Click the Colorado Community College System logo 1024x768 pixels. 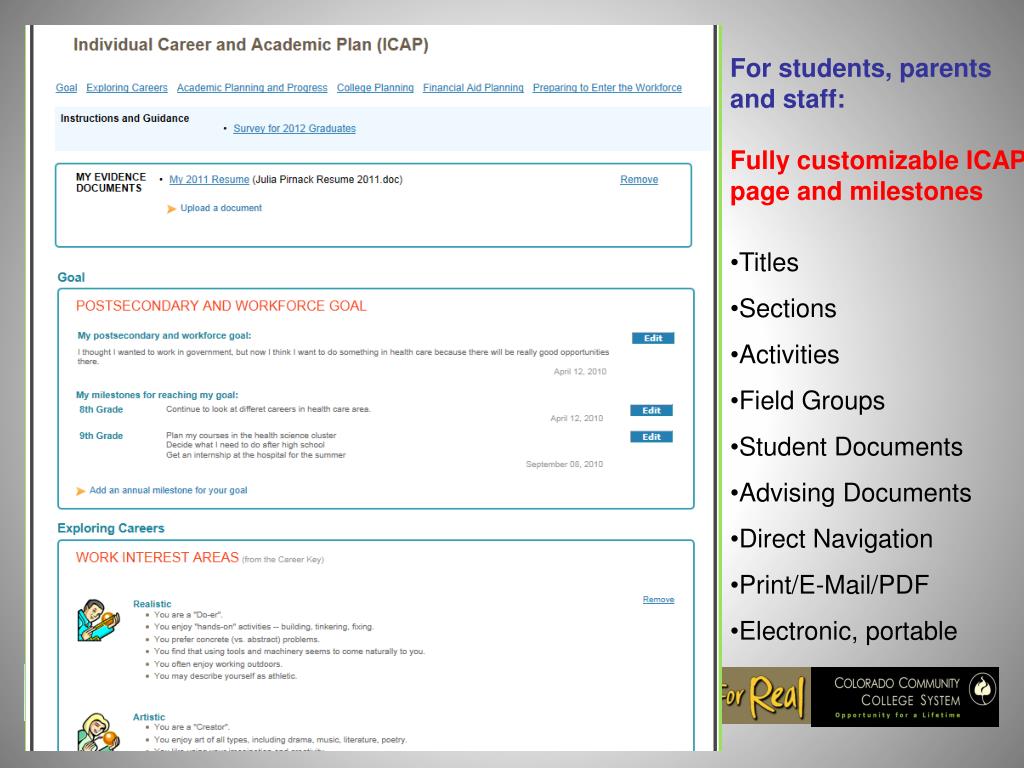(905, 697)
